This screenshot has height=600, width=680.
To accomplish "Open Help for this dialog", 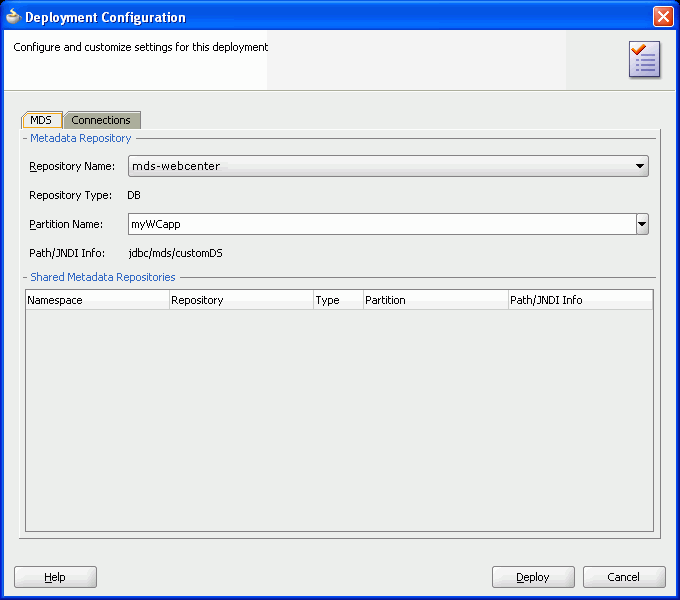I will tap(55, 577).
